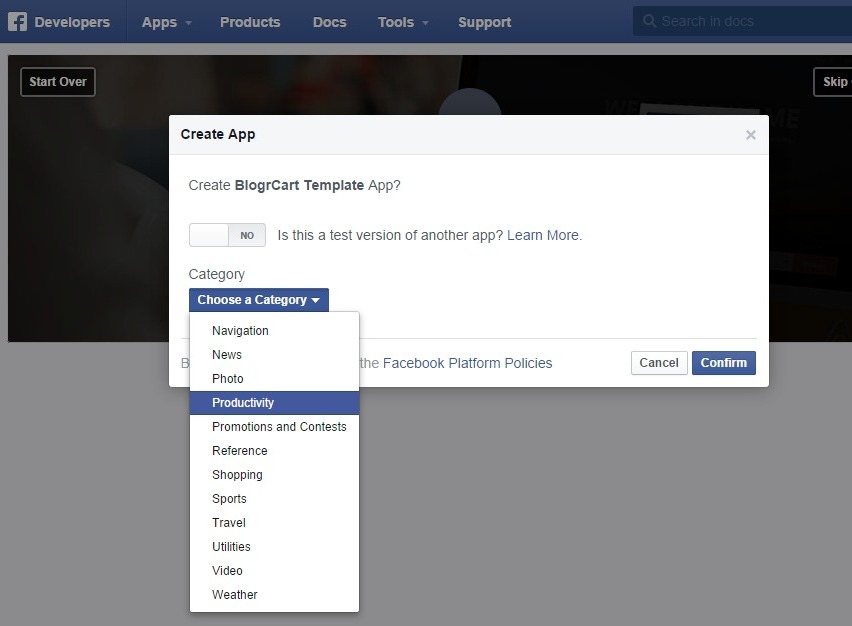The image size is (852, 626).
Task: Click the Cancel button
Action: click(659, 362)
